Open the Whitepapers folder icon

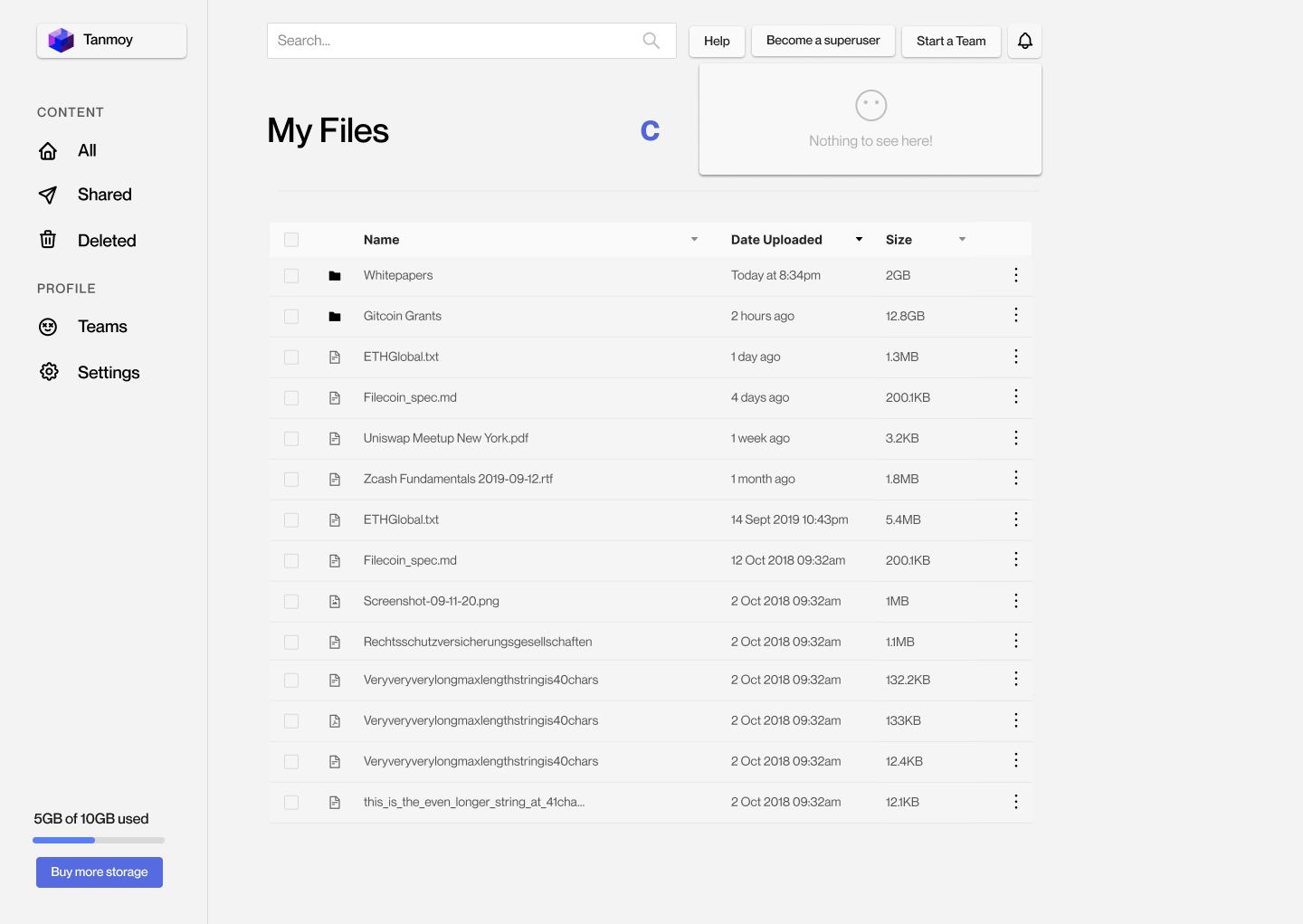(335, 275)
